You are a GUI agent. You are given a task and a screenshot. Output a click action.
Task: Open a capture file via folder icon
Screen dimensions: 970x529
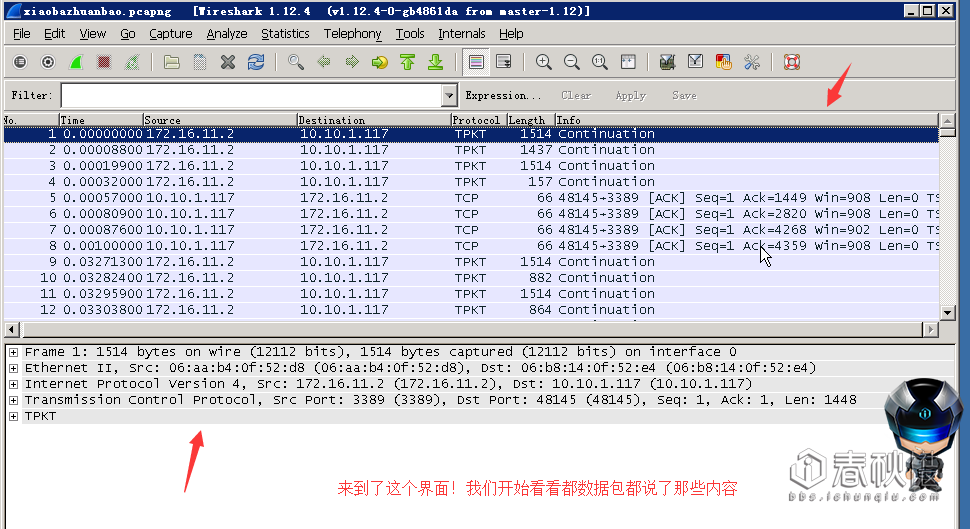[x=171, y=62]
